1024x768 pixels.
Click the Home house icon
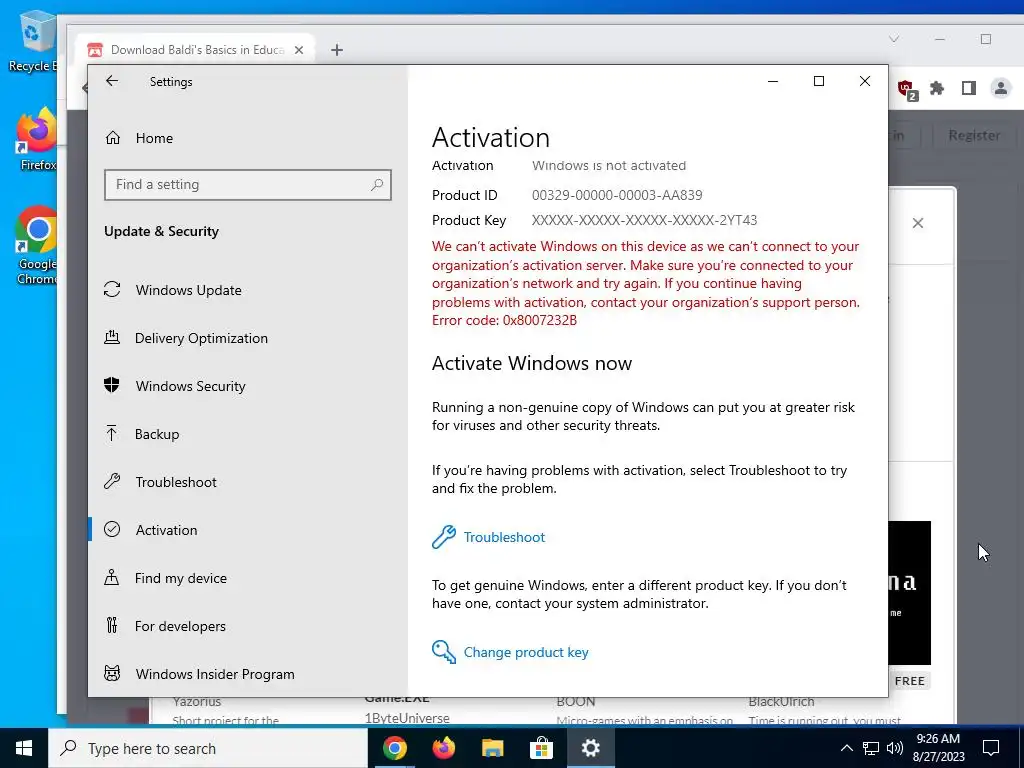113,138
